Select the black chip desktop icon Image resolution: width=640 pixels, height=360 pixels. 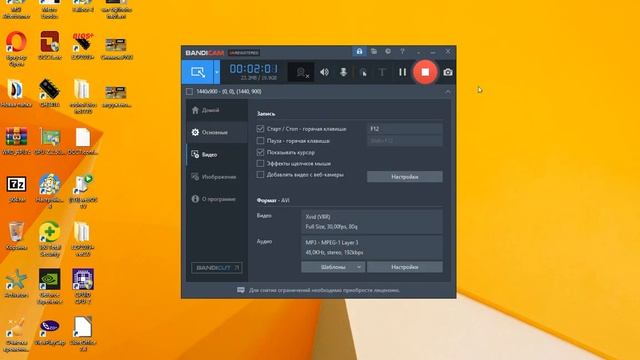point(50,93)
